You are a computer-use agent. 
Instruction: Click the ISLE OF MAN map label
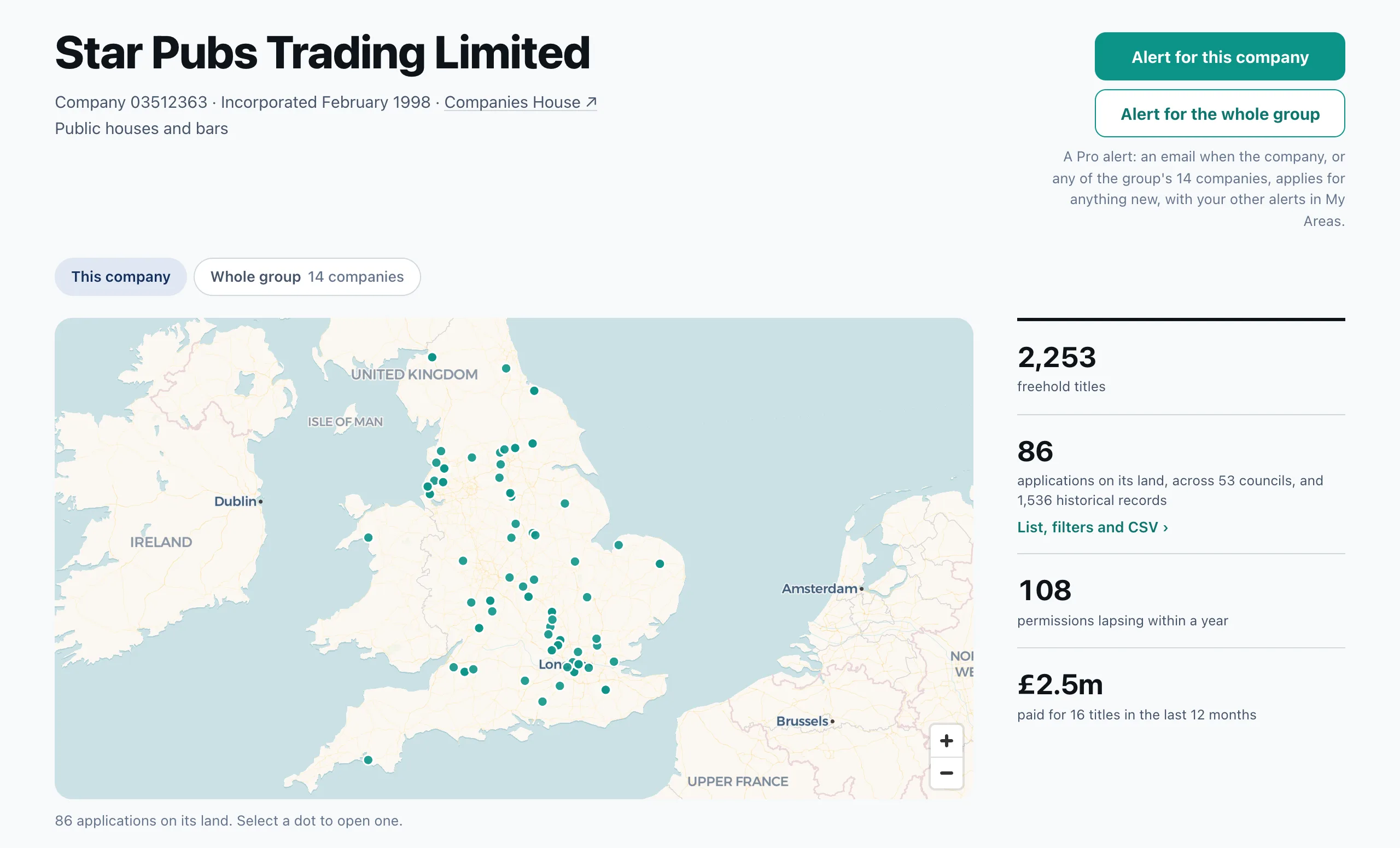click(x=345, y=422)
